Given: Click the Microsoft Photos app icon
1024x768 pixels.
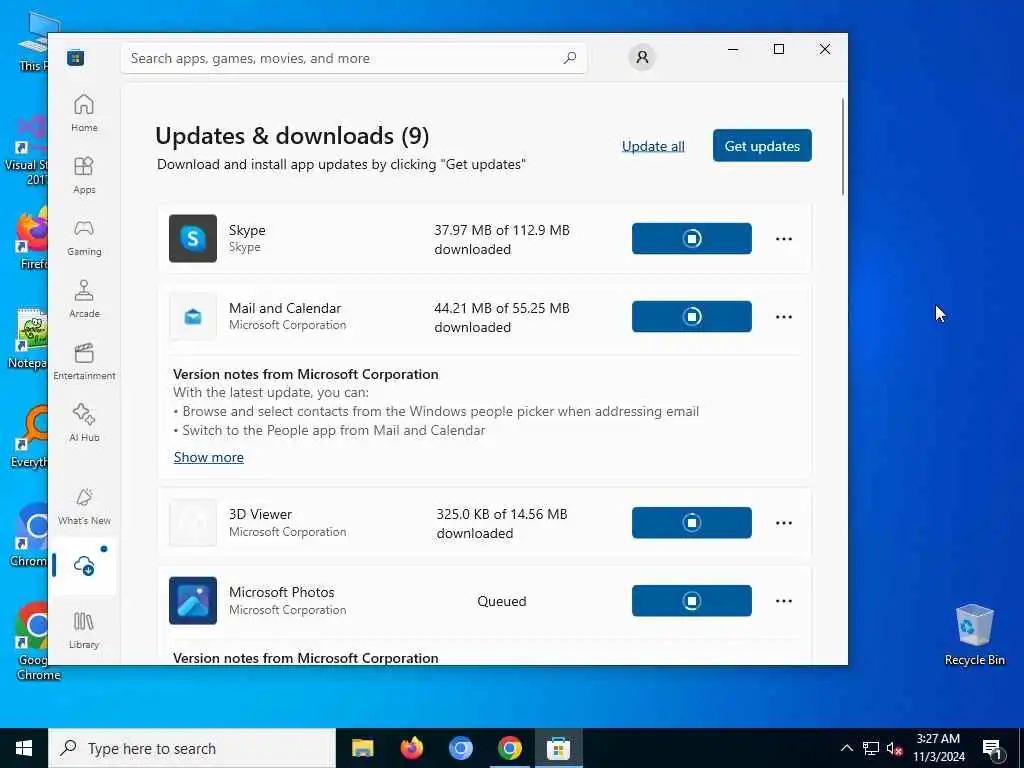Looking at the screenshot, I should (193, 601).
